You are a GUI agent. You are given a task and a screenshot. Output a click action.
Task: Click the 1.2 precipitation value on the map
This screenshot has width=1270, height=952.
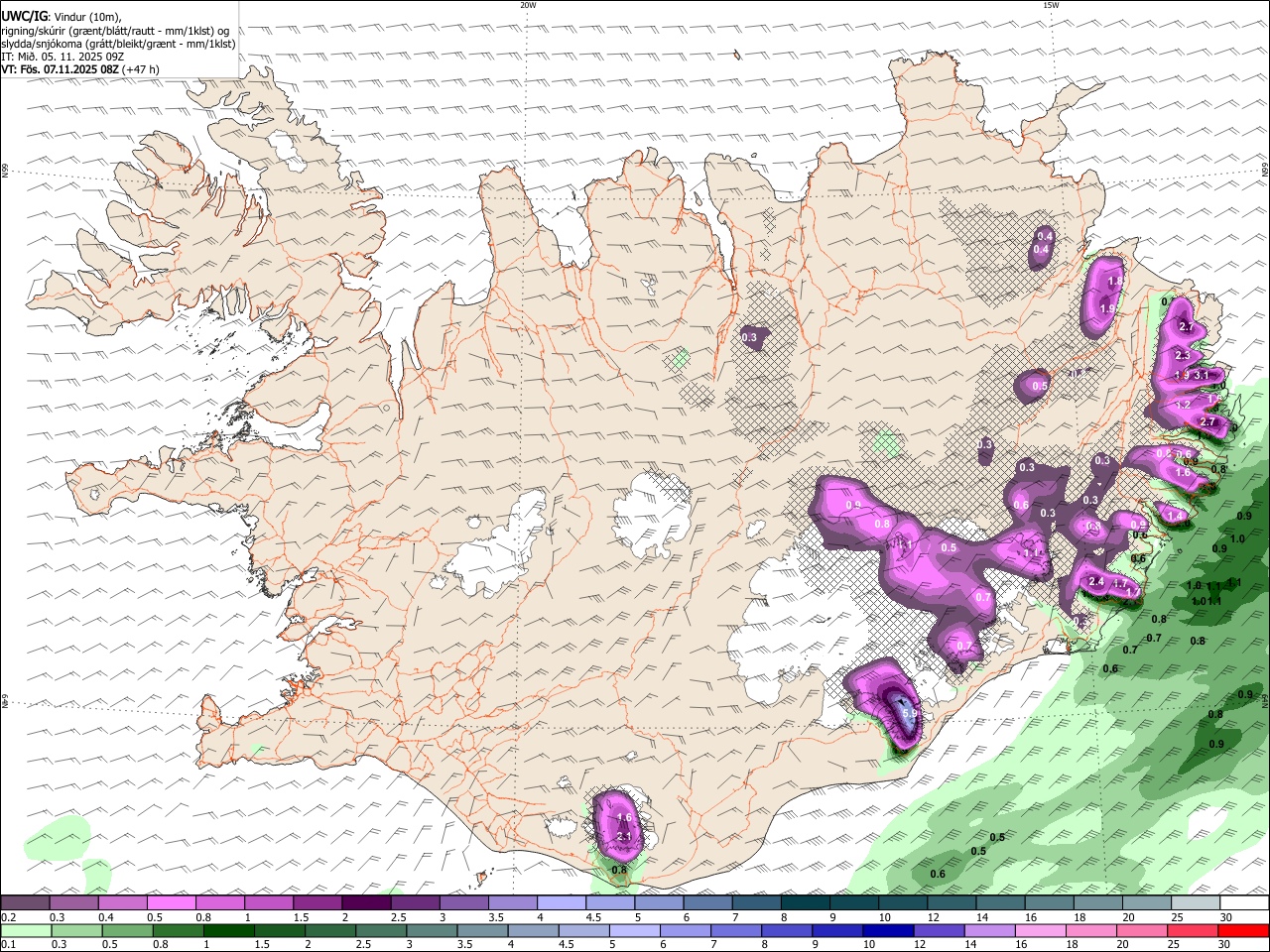1183,405
